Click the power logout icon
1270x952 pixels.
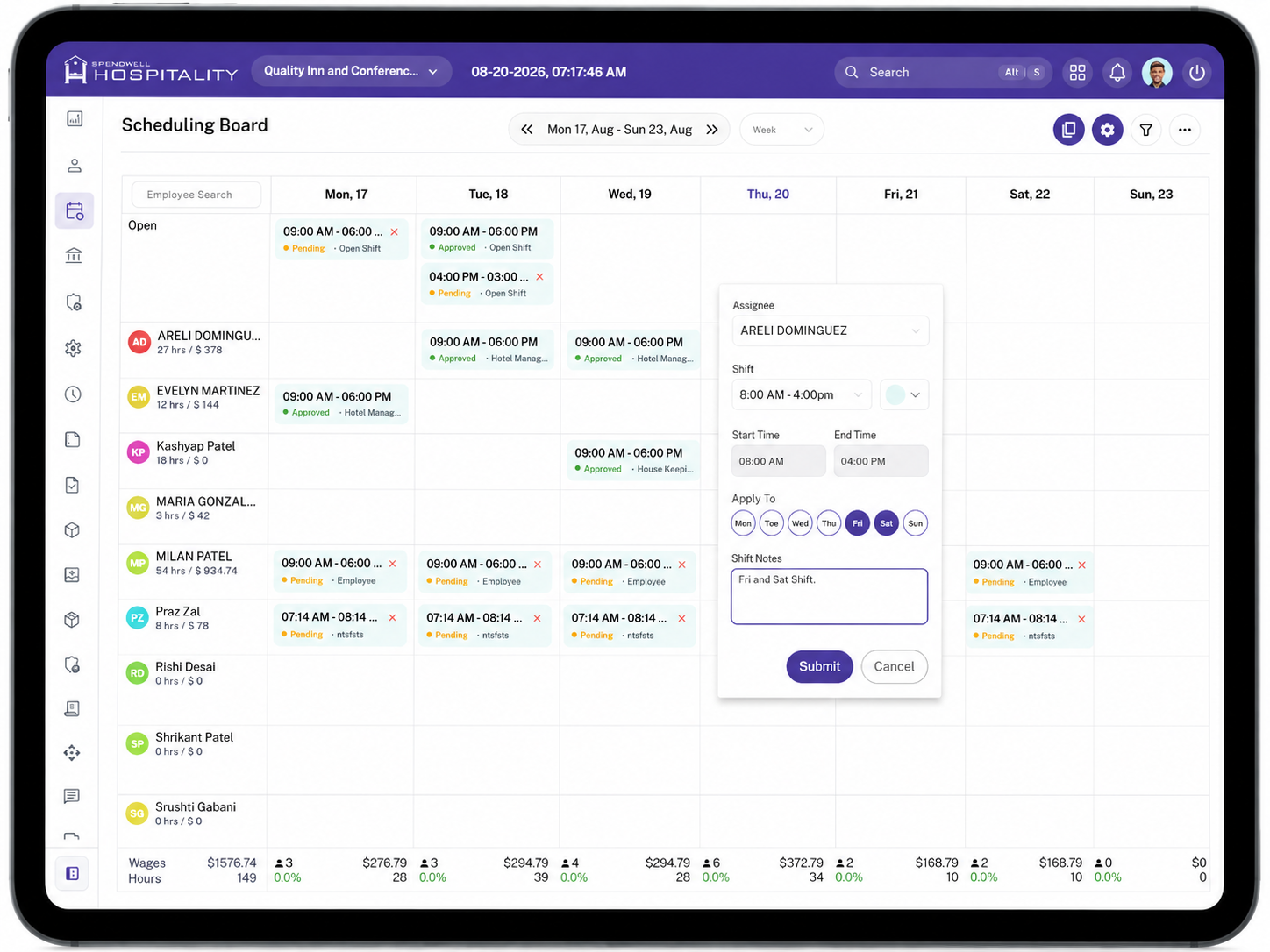(1196, 73)
